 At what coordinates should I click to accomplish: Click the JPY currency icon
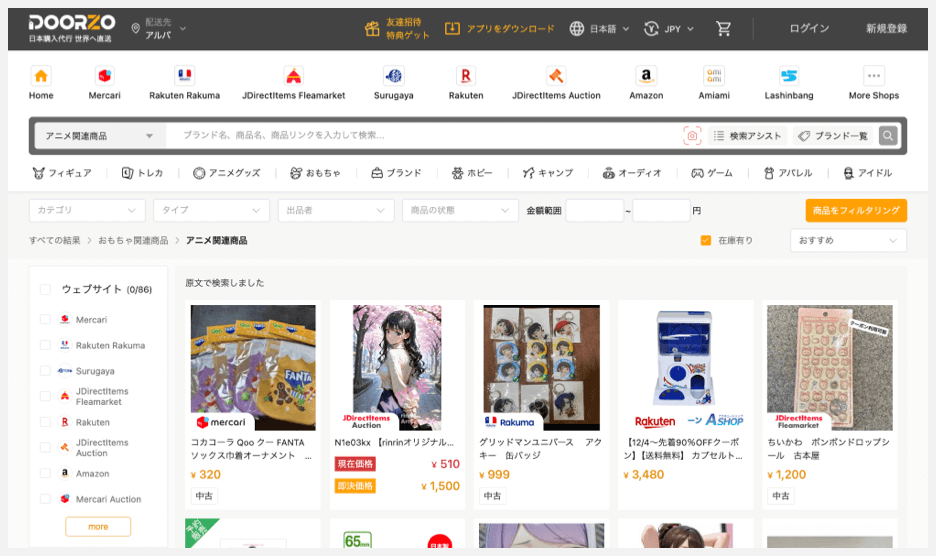651,29
